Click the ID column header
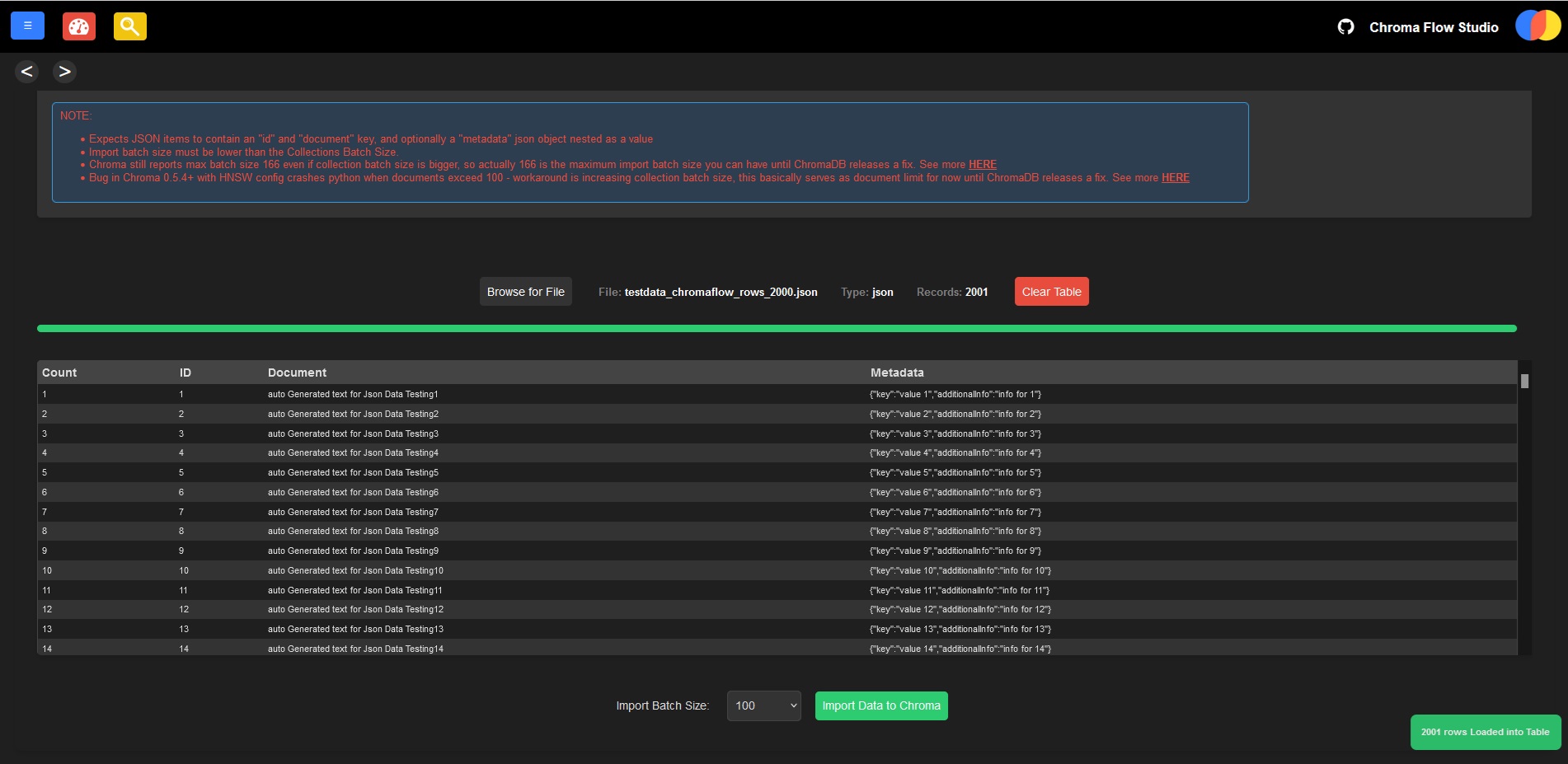The image size is (1568, 764). 185,373
